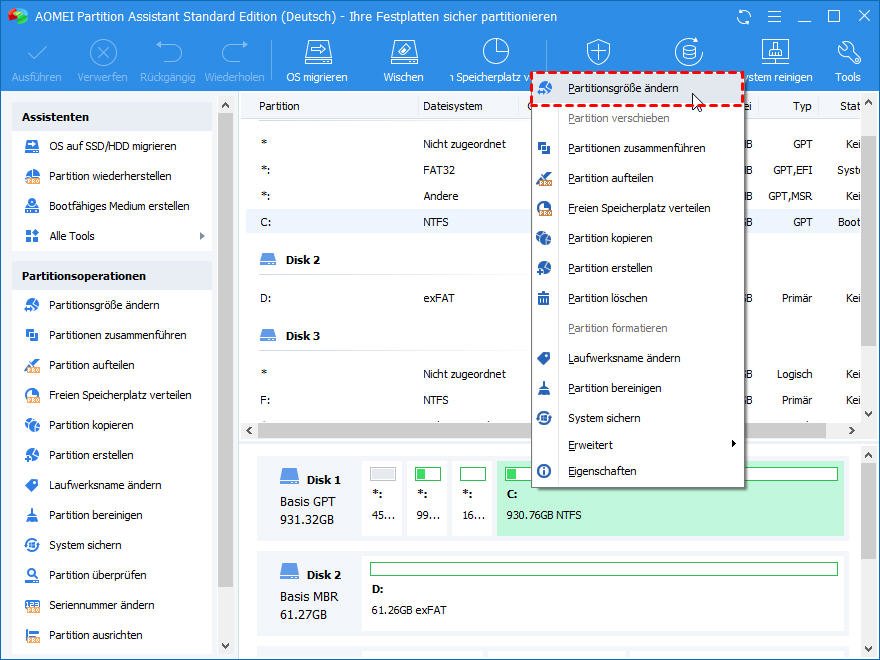Click OS auf SSD/HDD migrieren in sidebar
Viewport: 880px width, 660px height.
(112, 146)
